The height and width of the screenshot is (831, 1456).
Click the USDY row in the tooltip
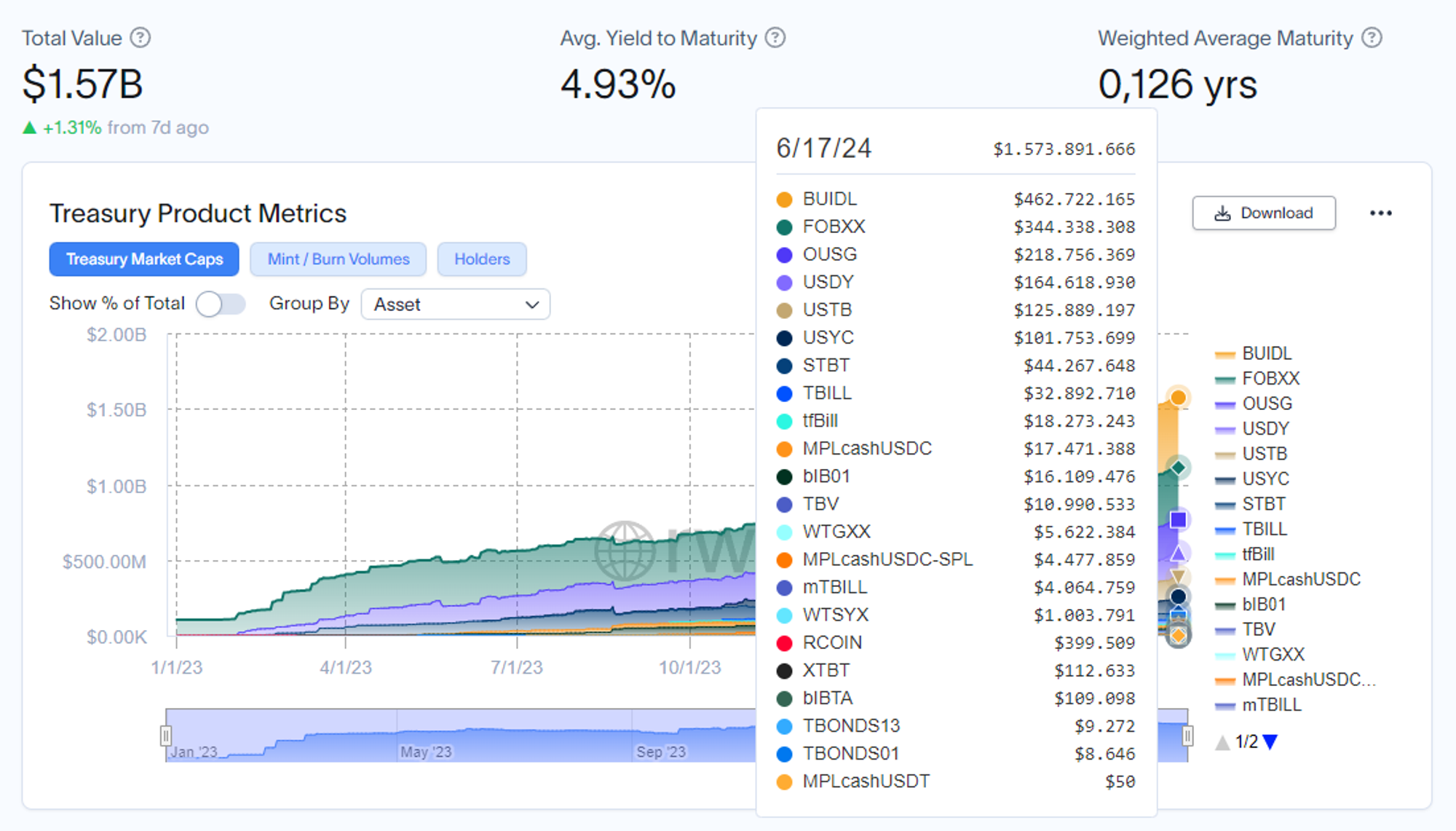(x=956, y=283)
